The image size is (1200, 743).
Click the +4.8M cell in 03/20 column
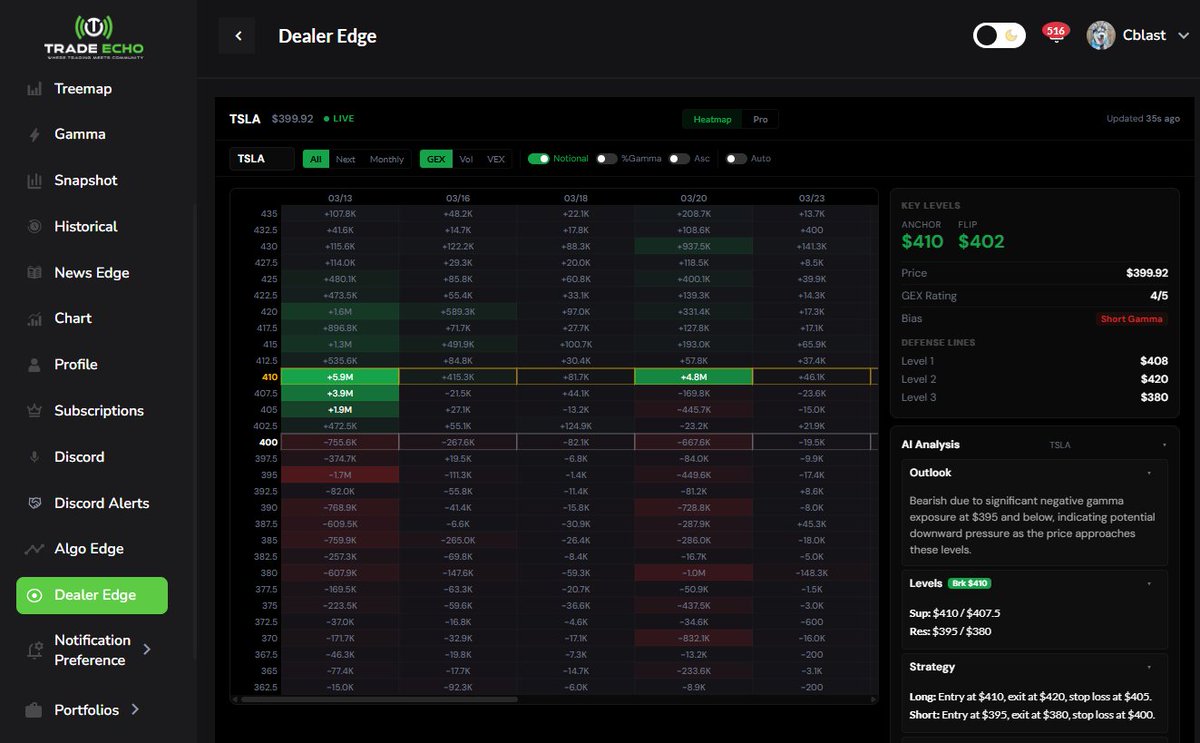[693, 377]
